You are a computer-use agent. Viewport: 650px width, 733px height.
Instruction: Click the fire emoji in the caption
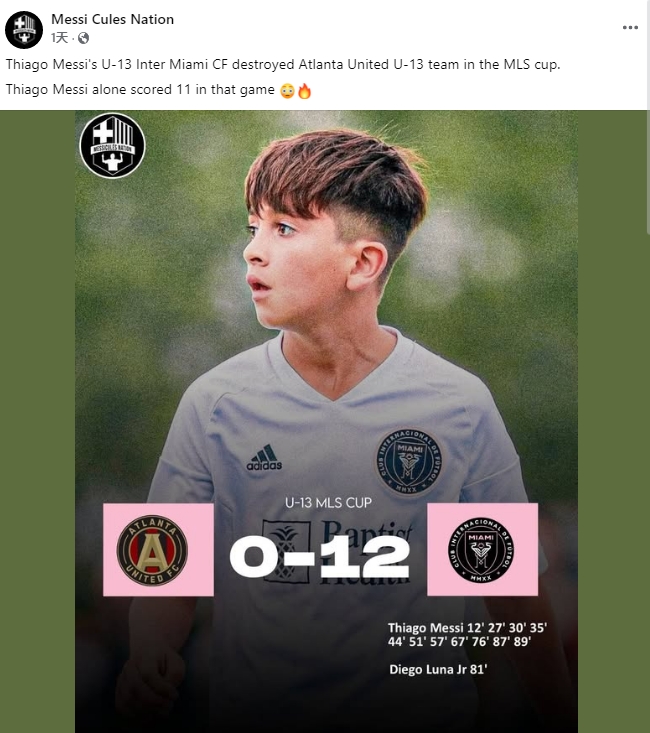point(304,91)
